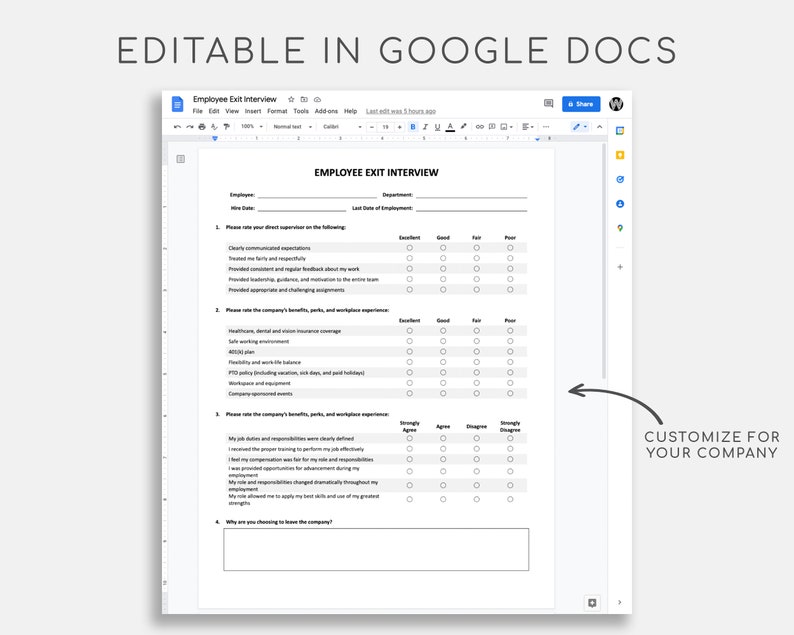Open the Insert menu
Viewport: 794px width, 635px height.
(x=253, y=111)
